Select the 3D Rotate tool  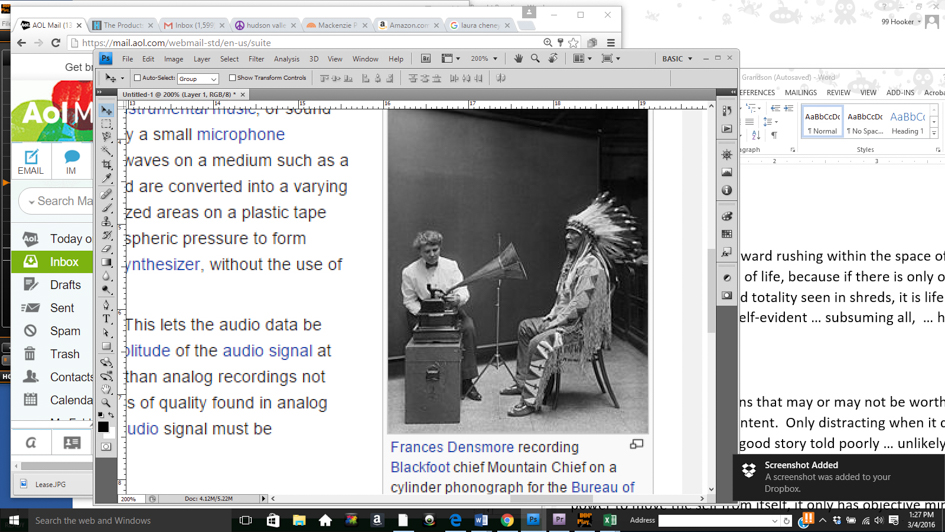tap(106, 362)
